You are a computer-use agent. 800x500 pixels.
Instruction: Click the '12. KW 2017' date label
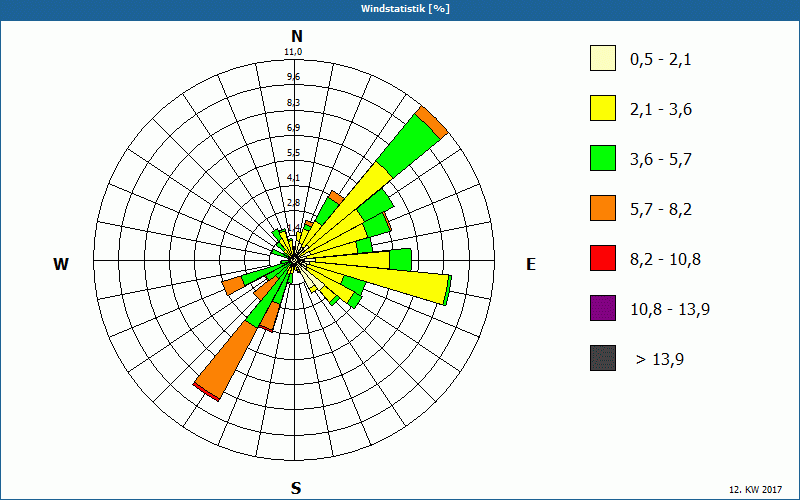(758, 490)
